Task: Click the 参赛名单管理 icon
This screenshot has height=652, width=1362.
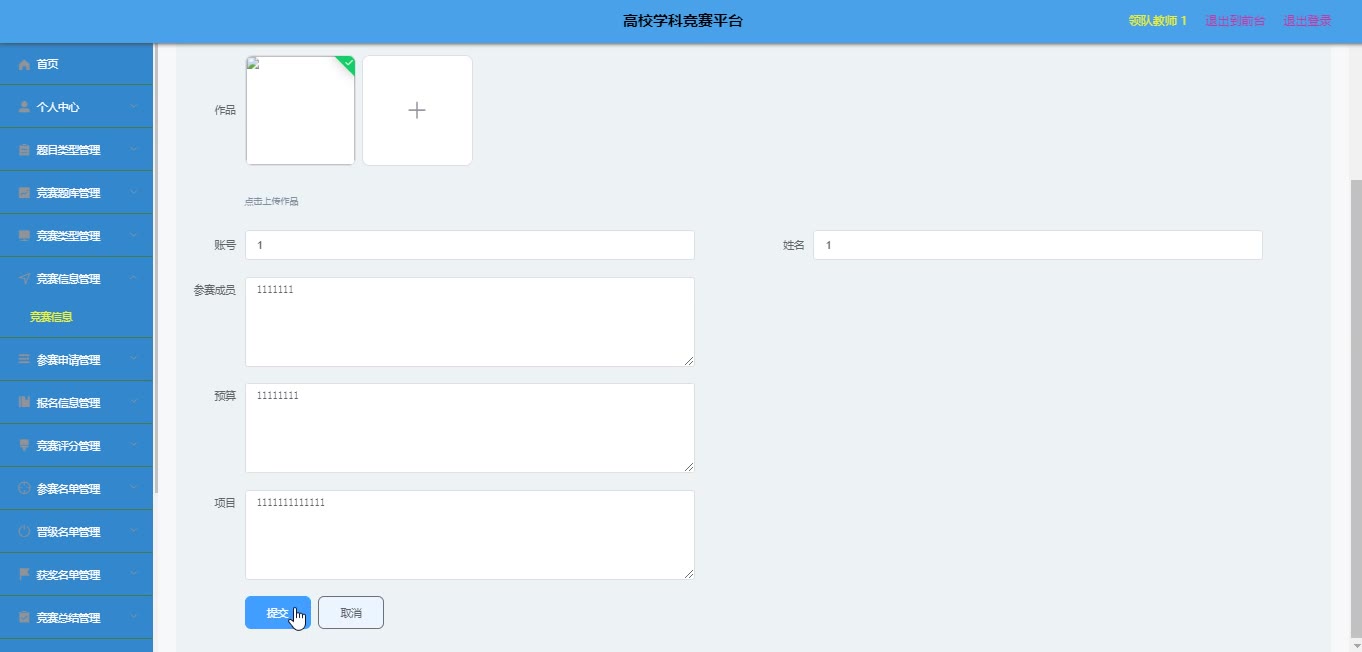Action: [24, 489]
